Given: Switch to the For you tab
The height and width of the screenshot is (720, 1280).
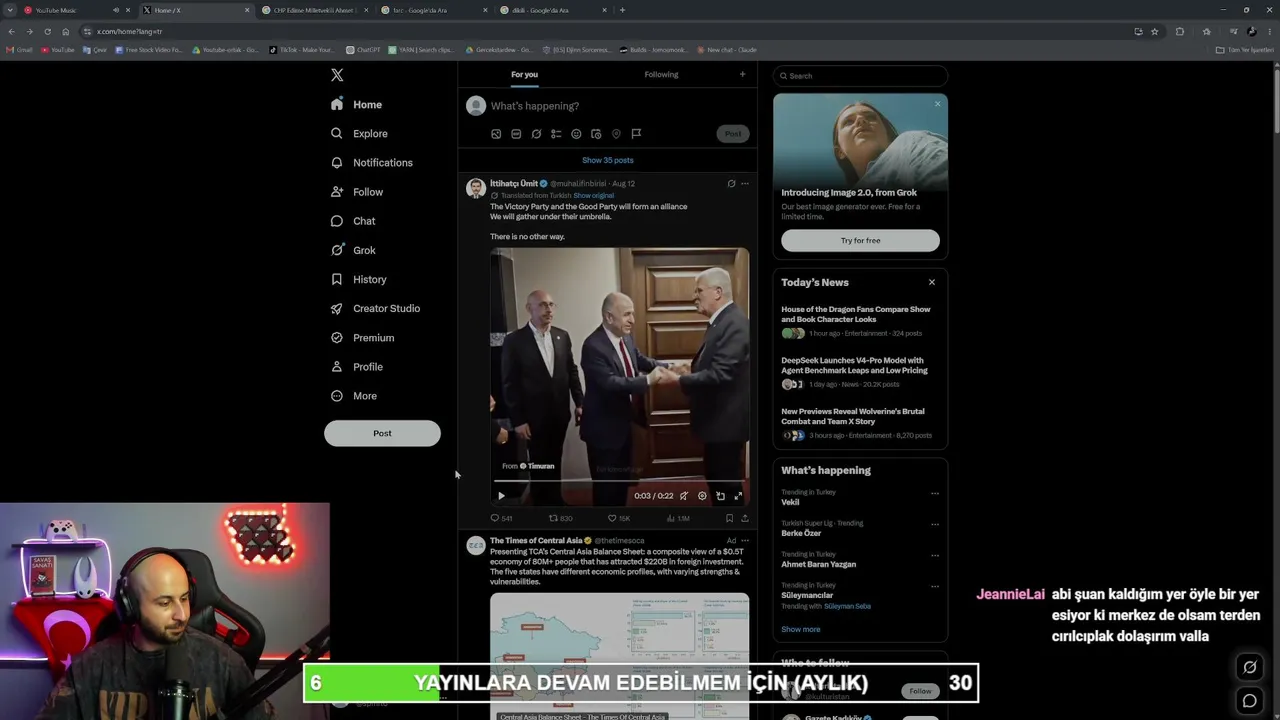Looking at the screenshot, I should point(524,75).
